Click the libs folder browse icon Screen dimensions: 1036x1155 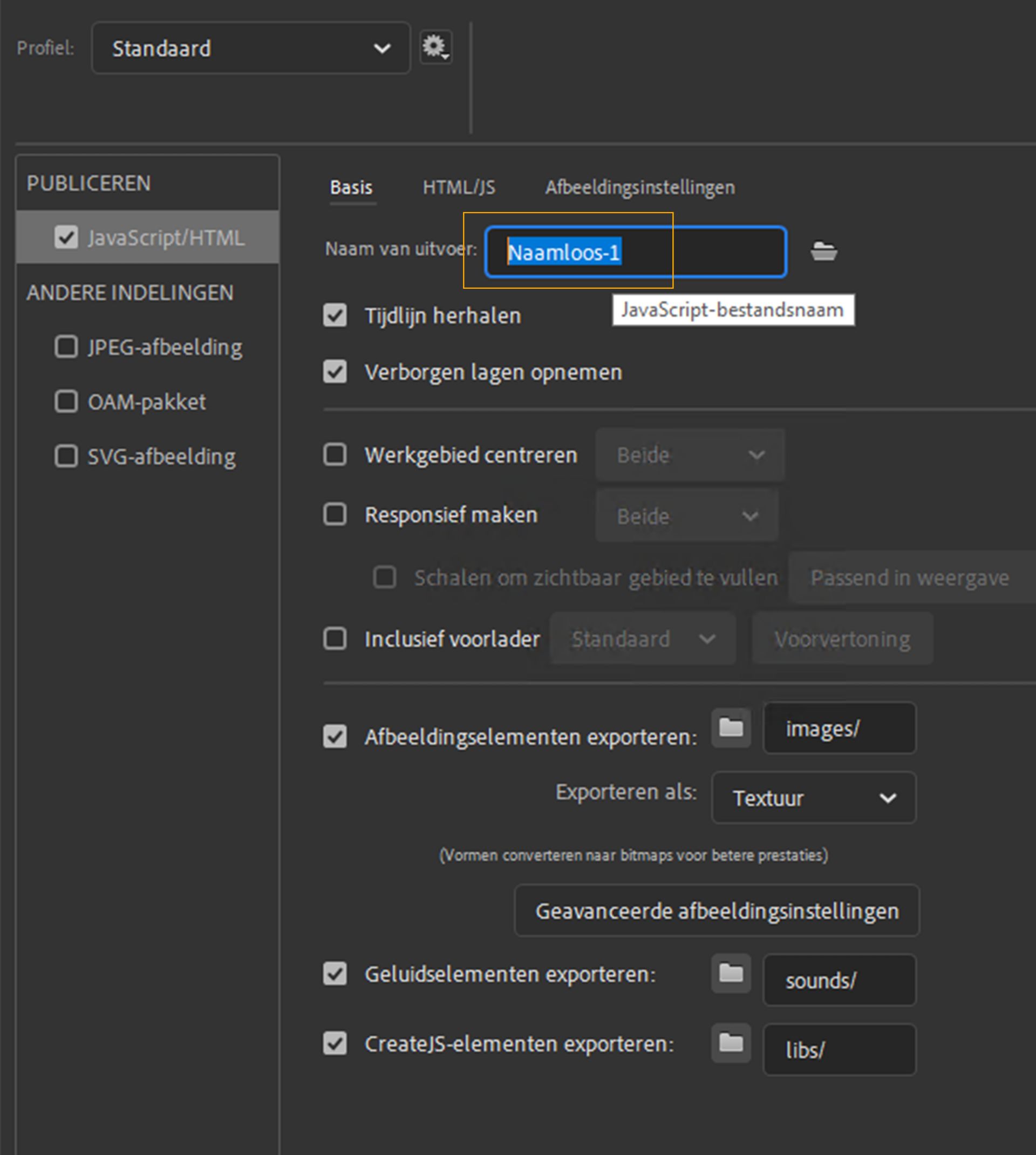pos(731,1043)
